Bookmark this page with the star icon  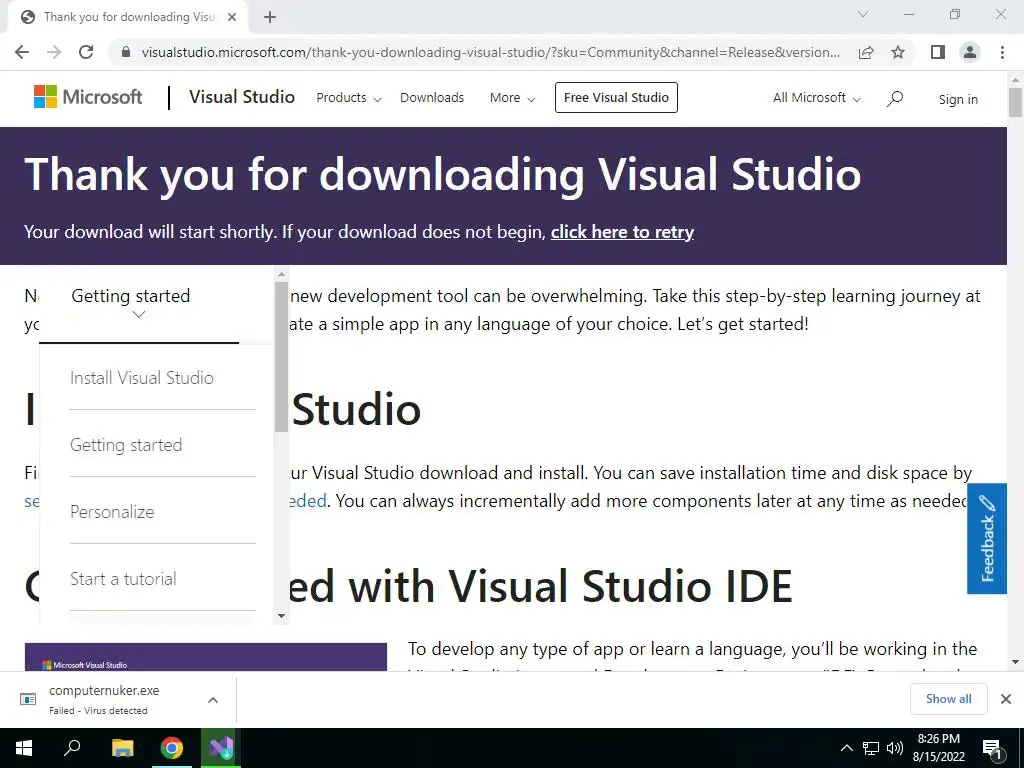point(898,52)
